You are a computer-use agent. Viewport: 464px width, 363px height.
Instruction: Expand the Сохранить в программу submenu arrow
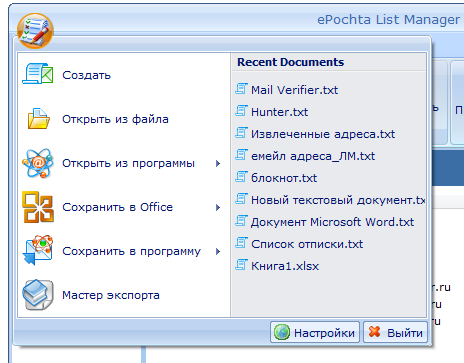tap(218, 251)
